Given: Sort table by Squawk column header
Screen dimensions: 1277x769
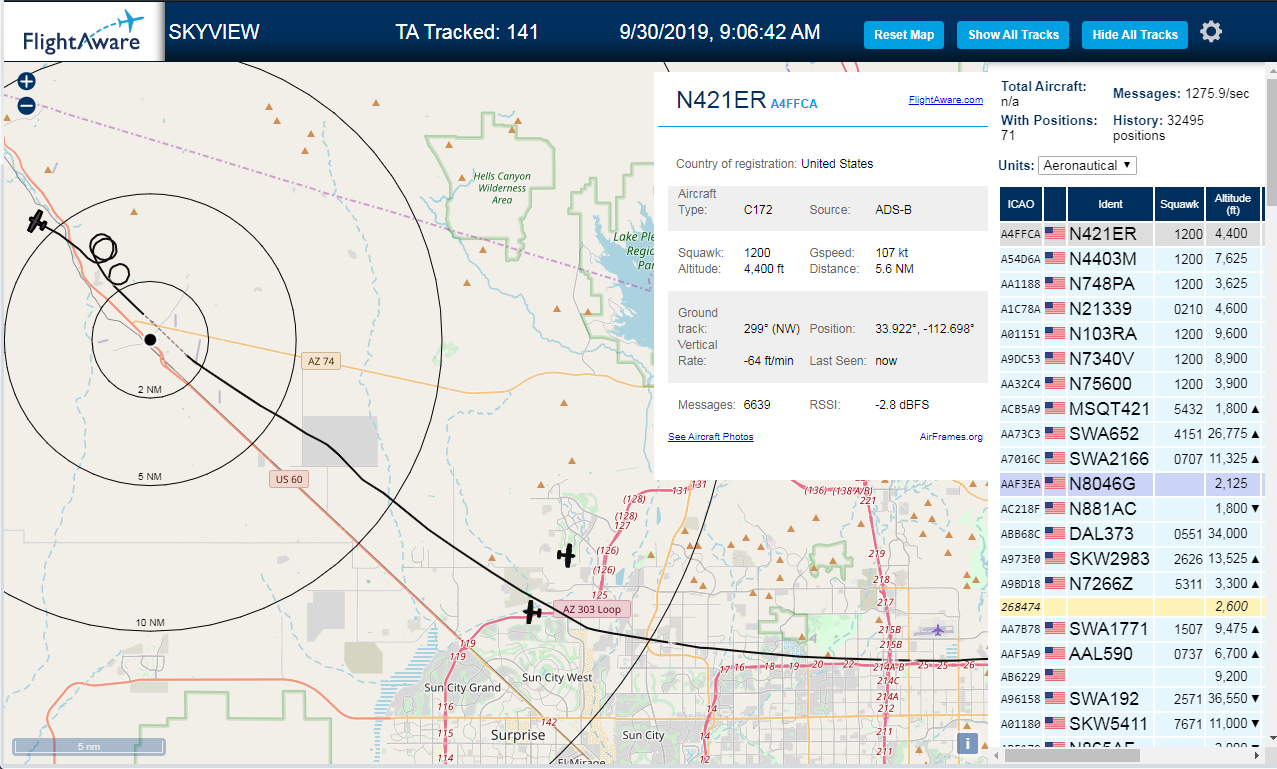Looking at the screenshot, I should (1179, 204).
